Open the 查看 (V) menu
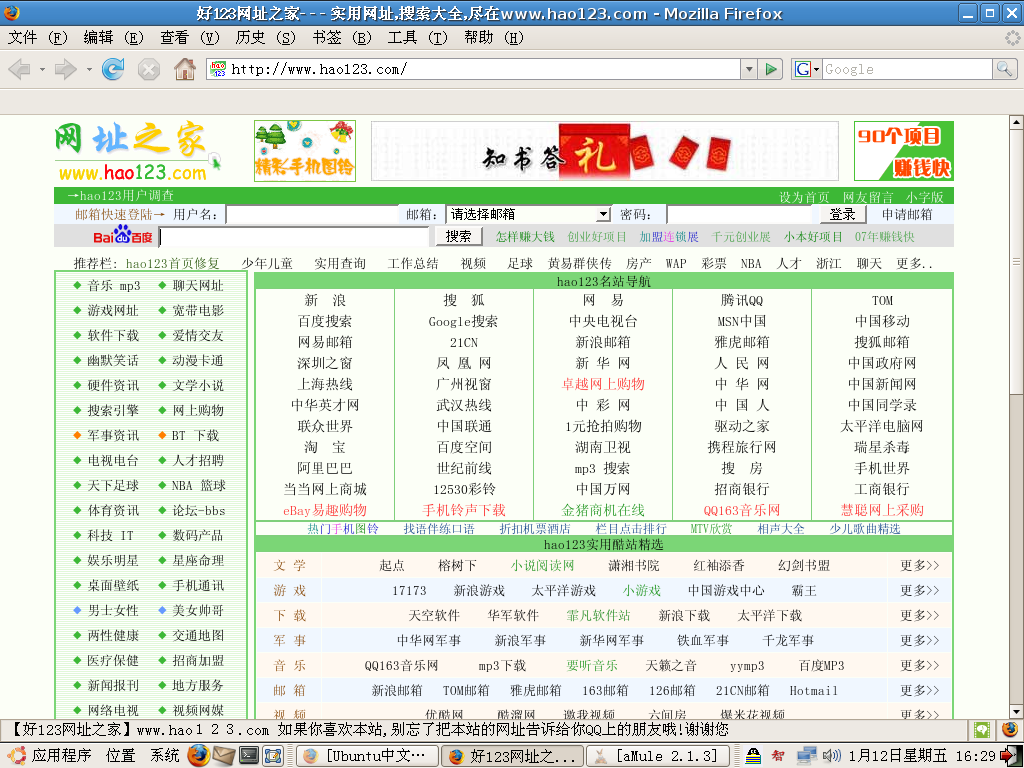Screen dimensions: 1024x768 [x=189, y=38]
